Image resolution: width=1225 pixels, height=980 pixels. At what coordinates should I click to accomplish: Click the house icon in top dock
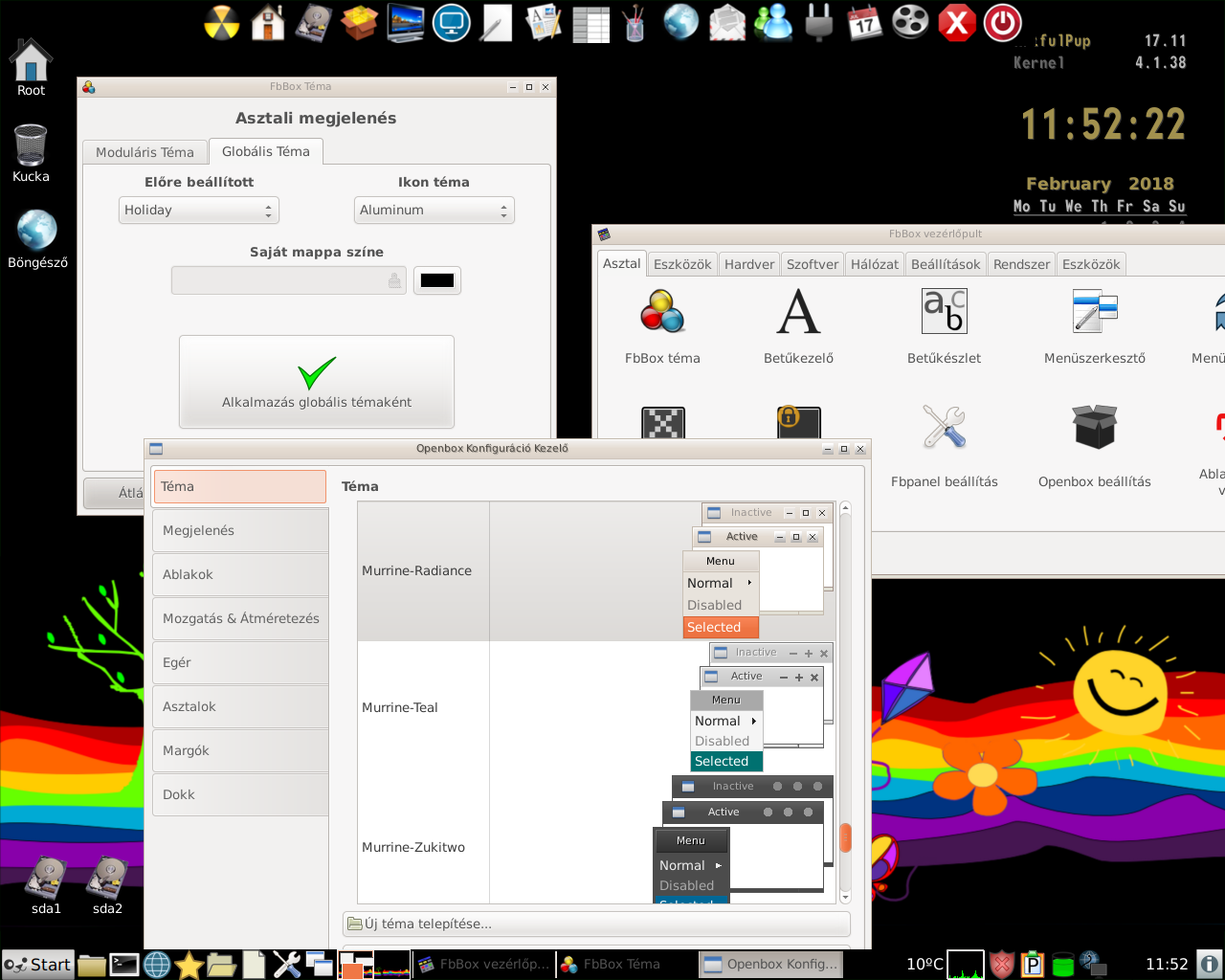click(268, 22)
